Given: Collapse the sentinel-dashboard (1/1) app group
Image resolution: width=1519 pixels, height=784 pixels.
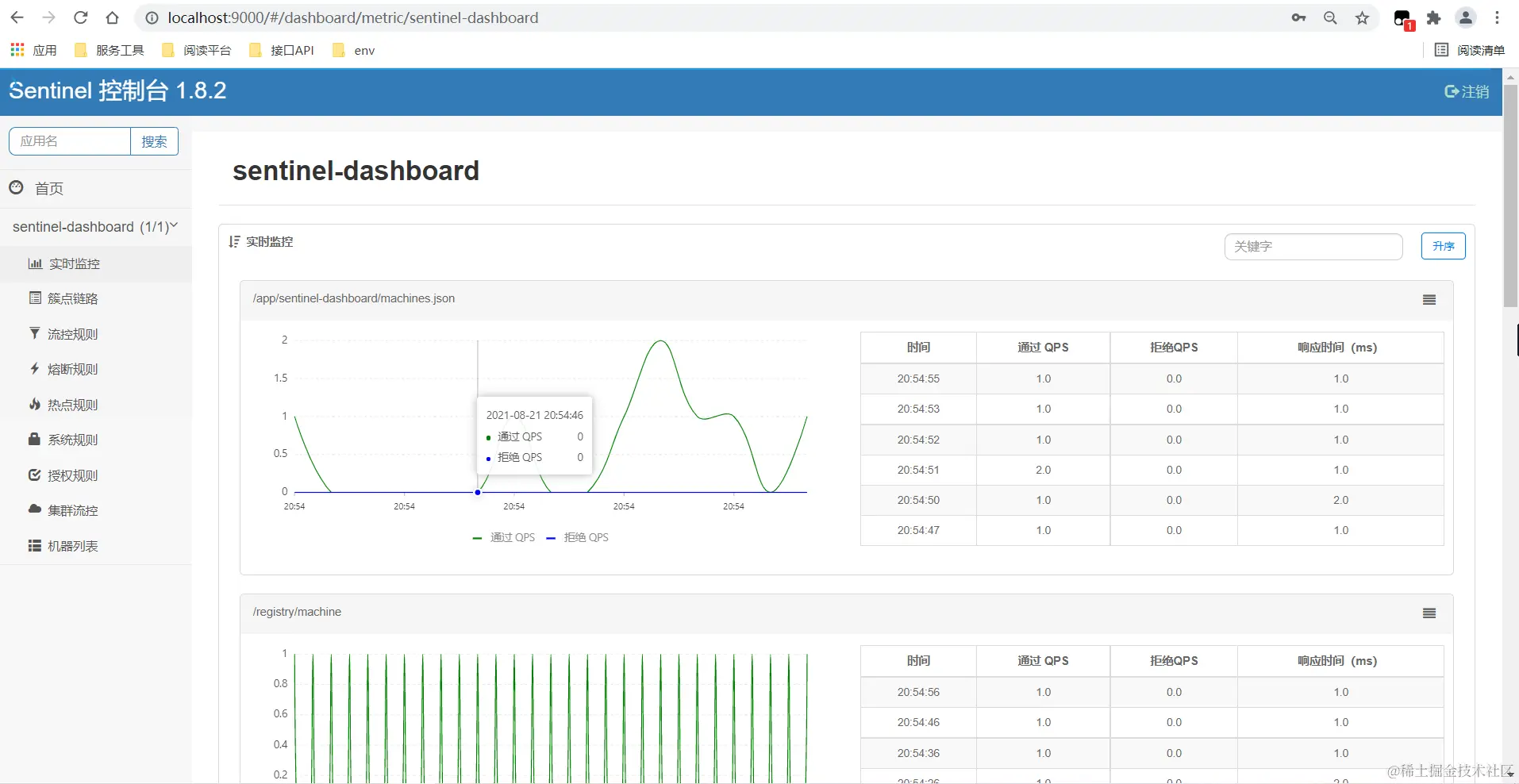Looking at the screenshot, I should 95,226.
